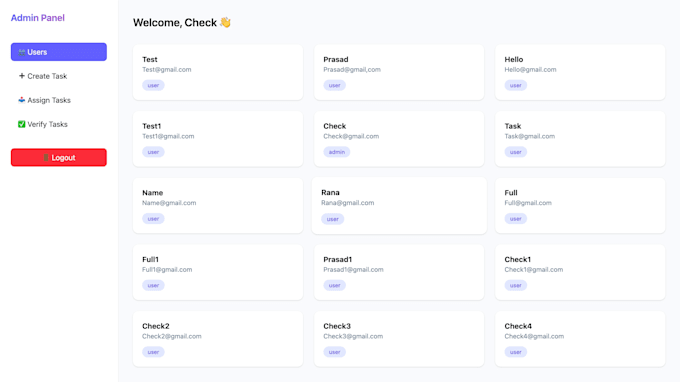
Task: Click the Check3@gmail.com email
Action: (x=353, y=336)
